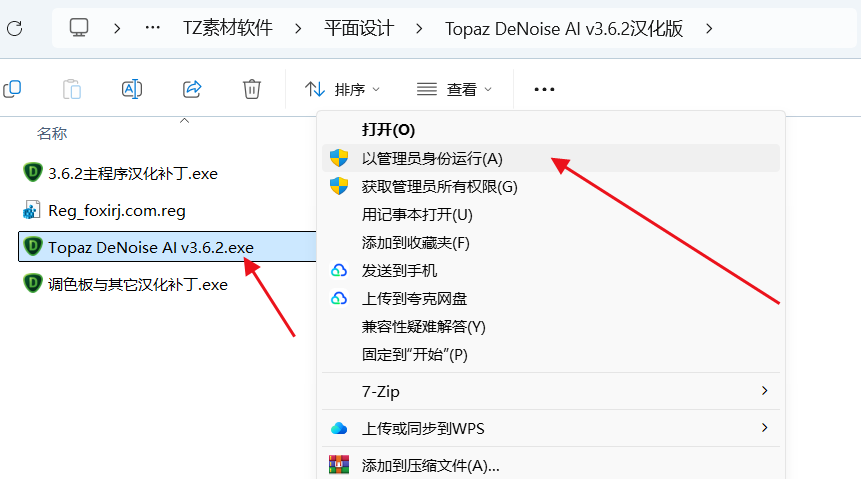
Task: Choose 获取管理员所有权限(G) menu entry
Action: coord(551,187)
